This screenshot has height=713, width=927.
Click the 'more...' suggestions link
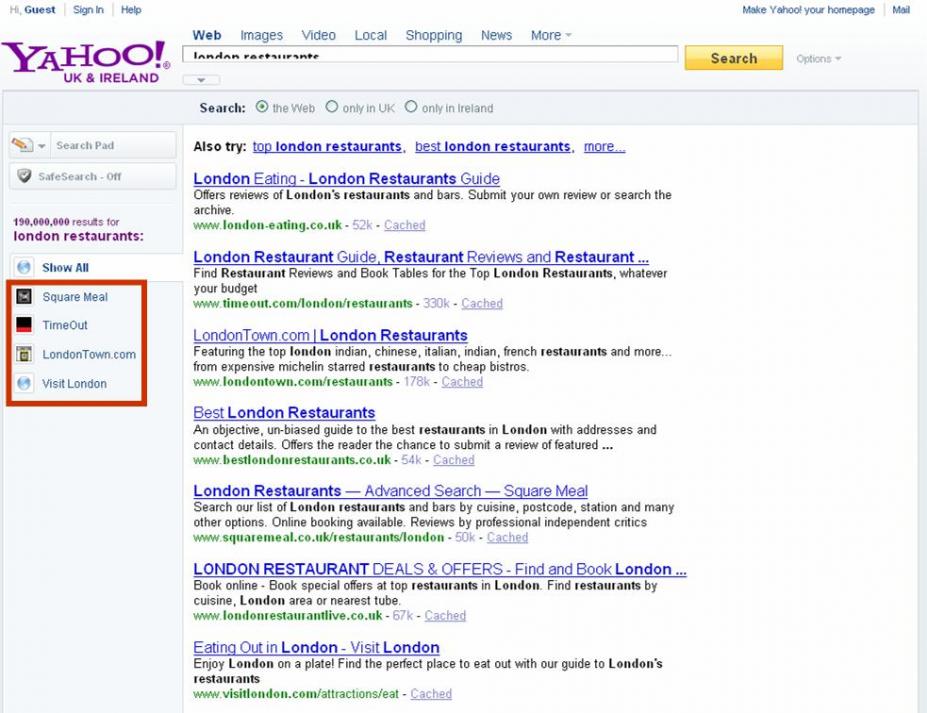point(604,147)
